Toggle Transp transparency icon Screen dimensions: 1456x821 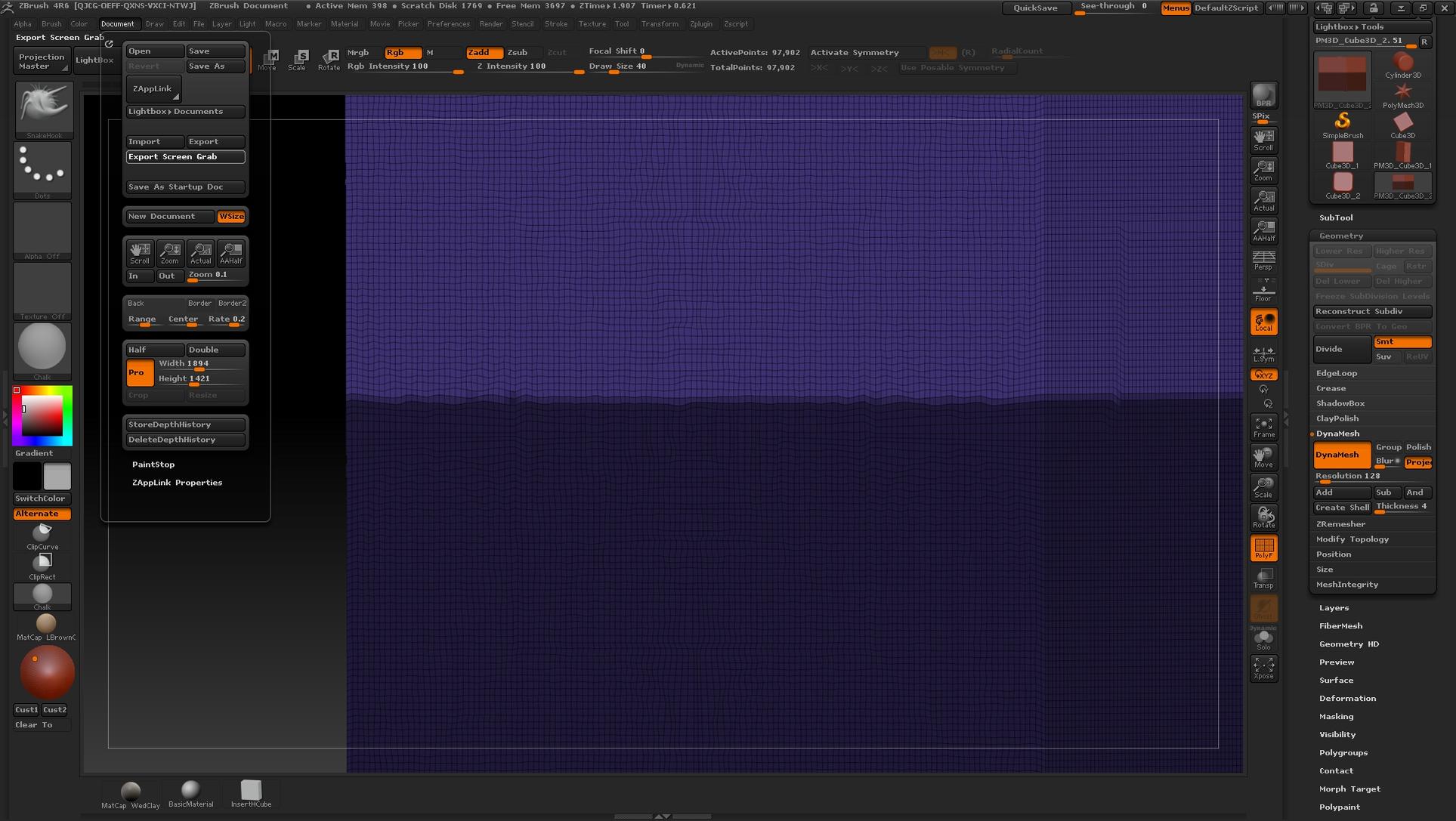point(1264,578)
